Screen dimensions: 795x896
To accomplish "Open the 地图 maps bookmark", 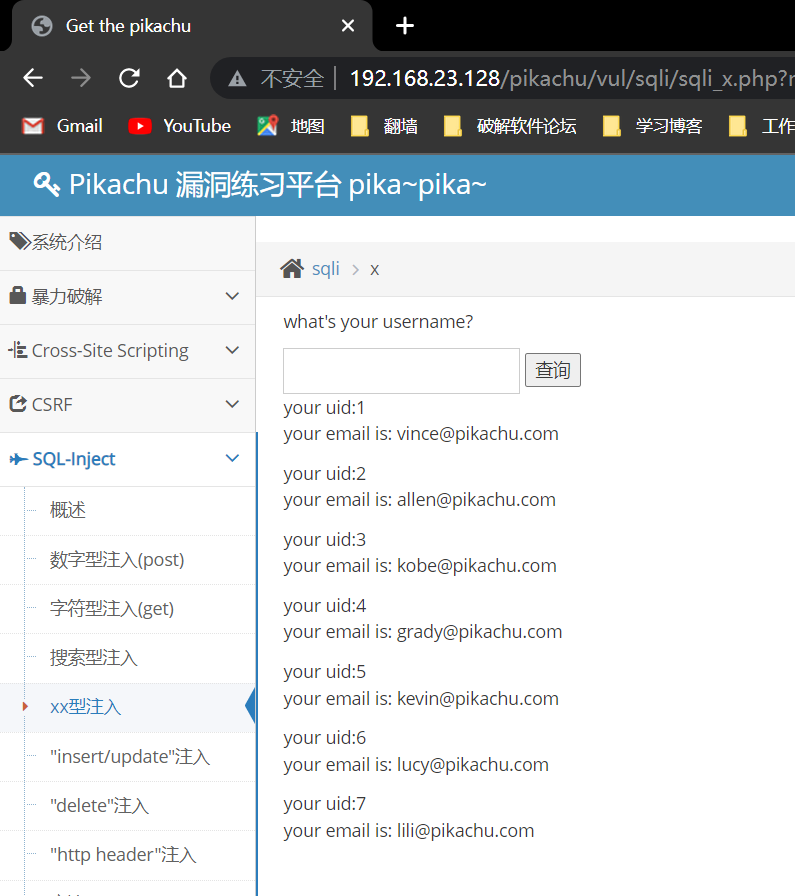I will (291, 126).
